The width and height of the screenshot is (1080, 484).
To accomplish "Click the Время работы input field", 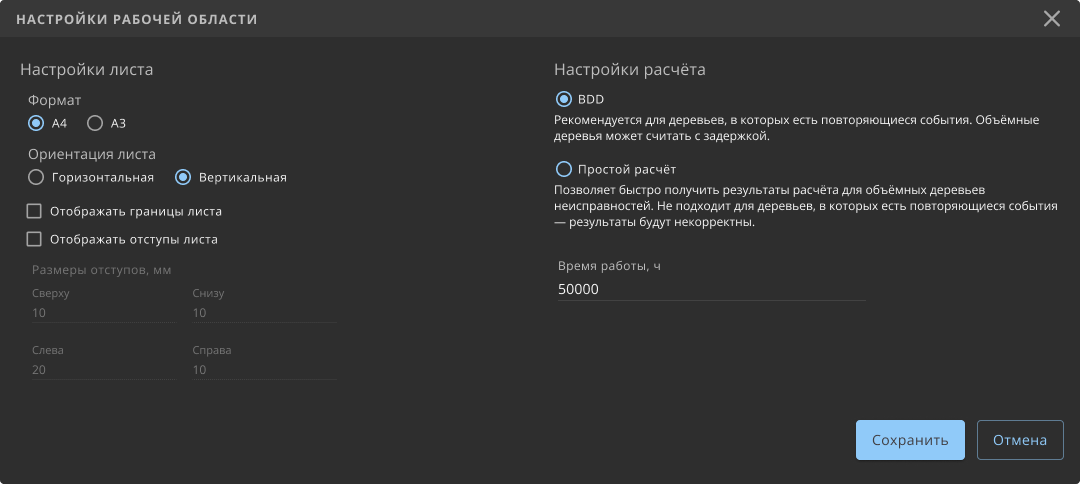I will (712, 290).
